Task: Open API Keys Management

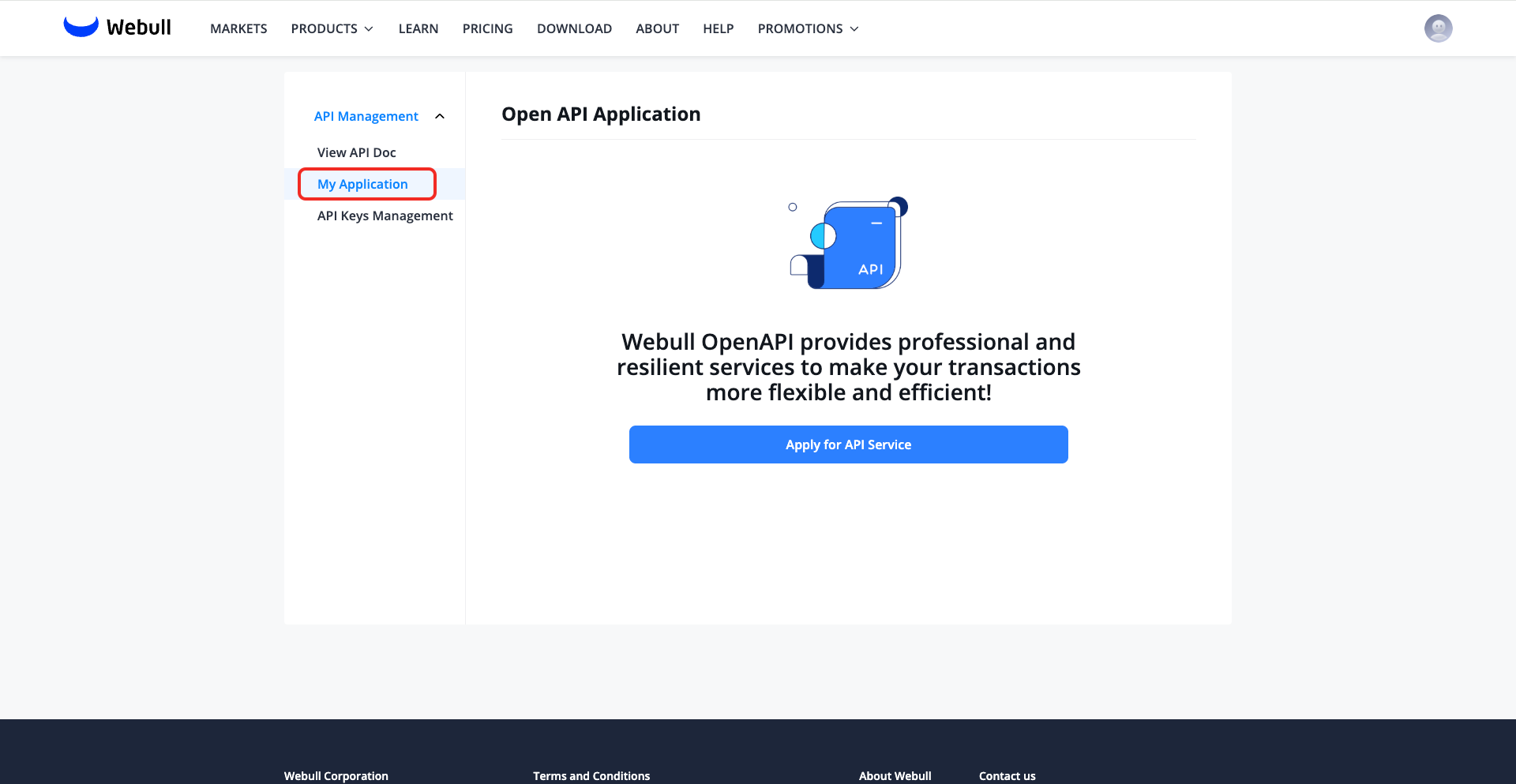Action: coord(385,216)
